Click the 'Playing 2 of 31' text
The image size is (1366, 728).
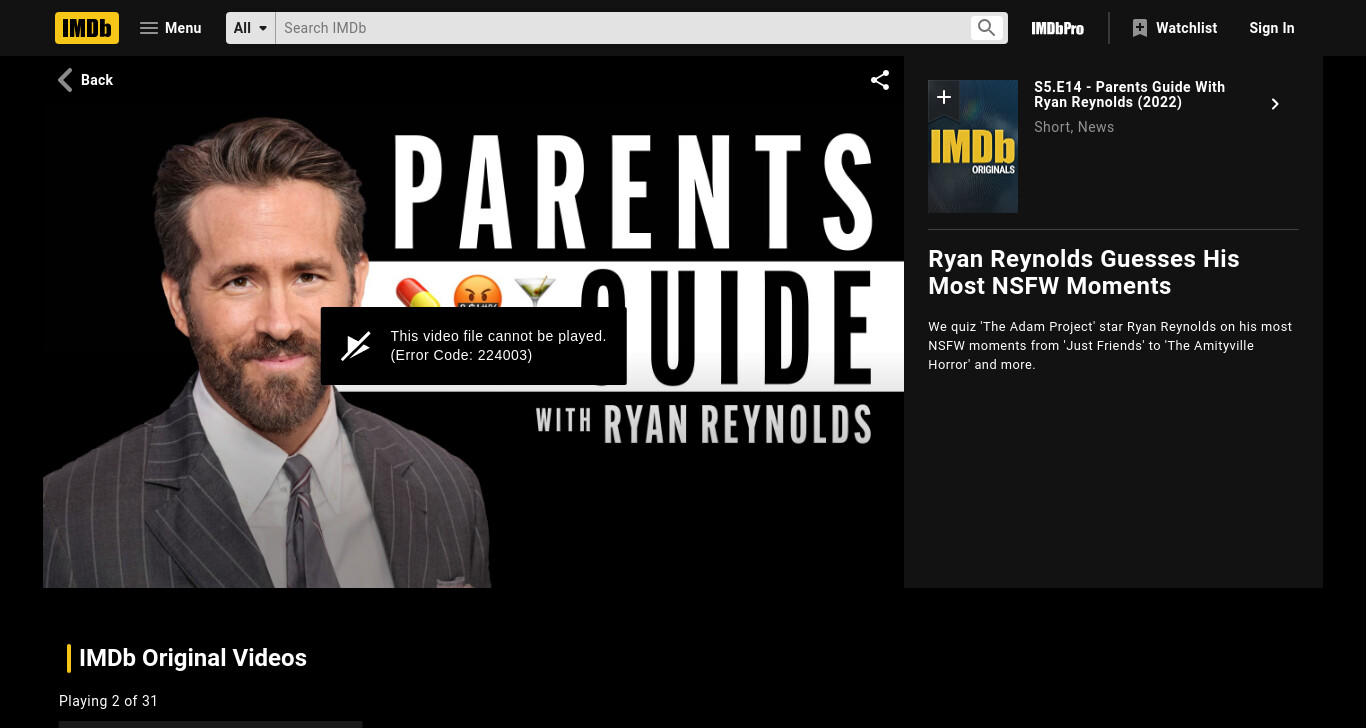coord(108,701)
